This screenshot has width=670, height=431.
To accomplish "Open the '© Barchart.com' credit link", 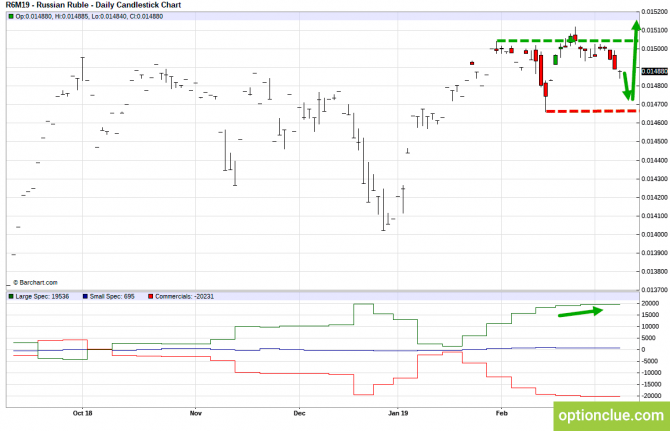I will 35,282.
